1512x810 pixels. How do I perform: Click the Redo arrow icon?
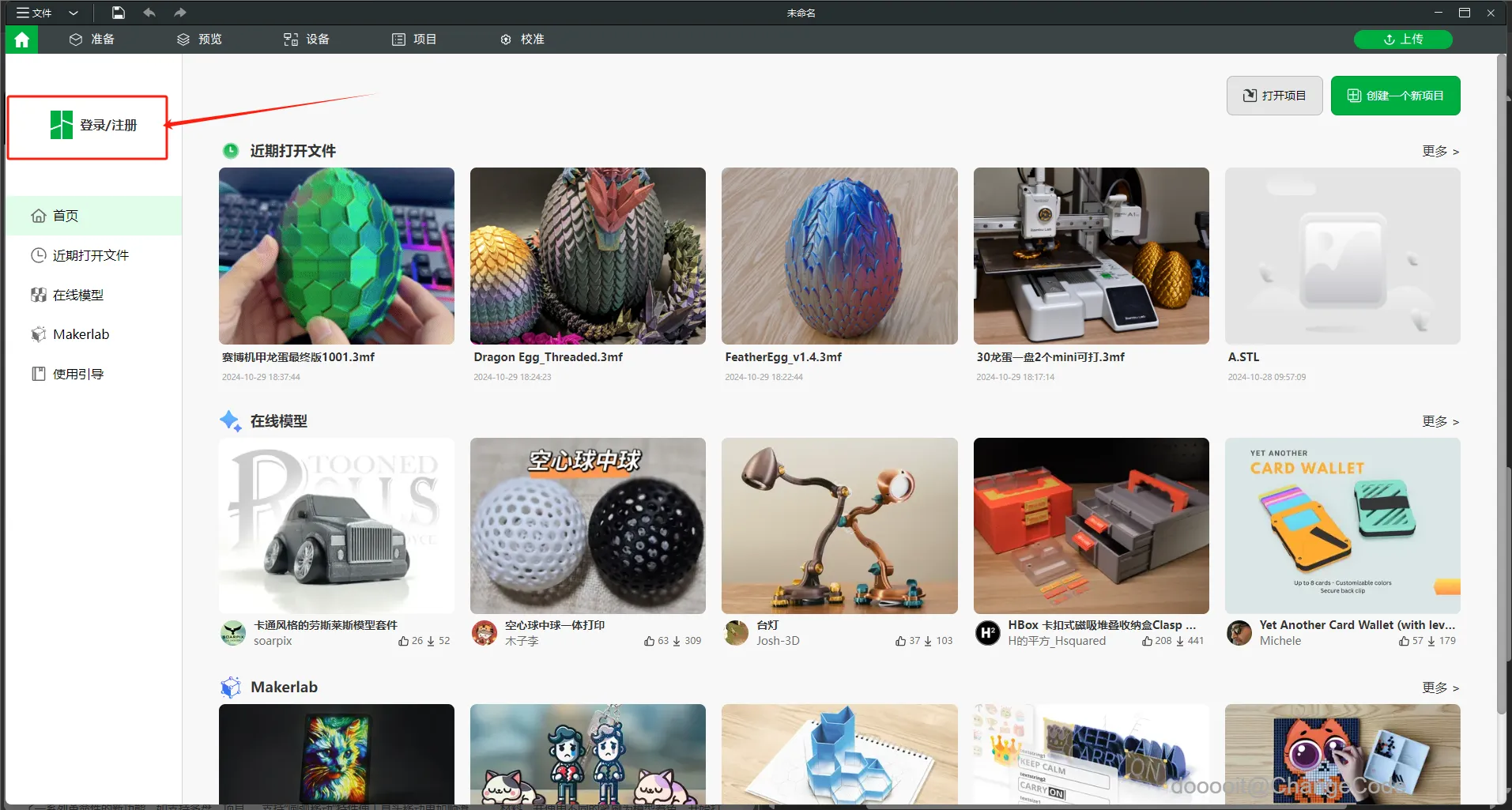[180, 13]
